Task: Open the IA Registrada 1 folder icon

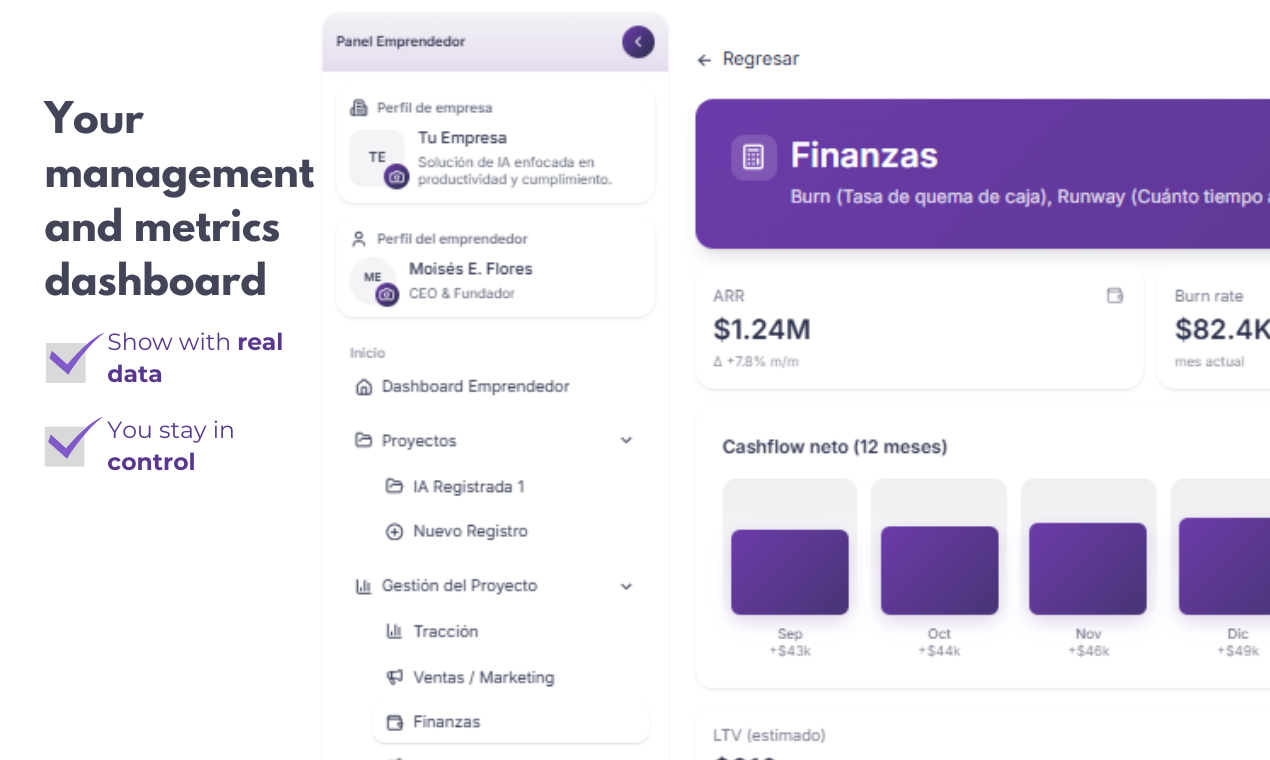Action: point(394,486)
